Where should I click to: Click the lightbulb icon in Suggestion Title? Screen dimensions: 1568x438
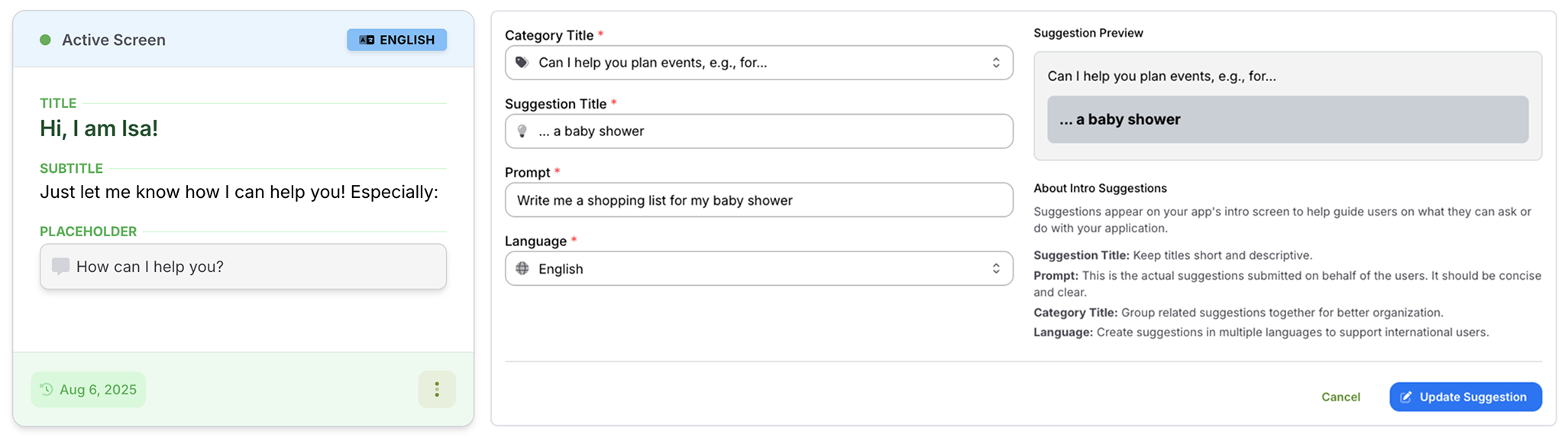[x=522, y=131]
